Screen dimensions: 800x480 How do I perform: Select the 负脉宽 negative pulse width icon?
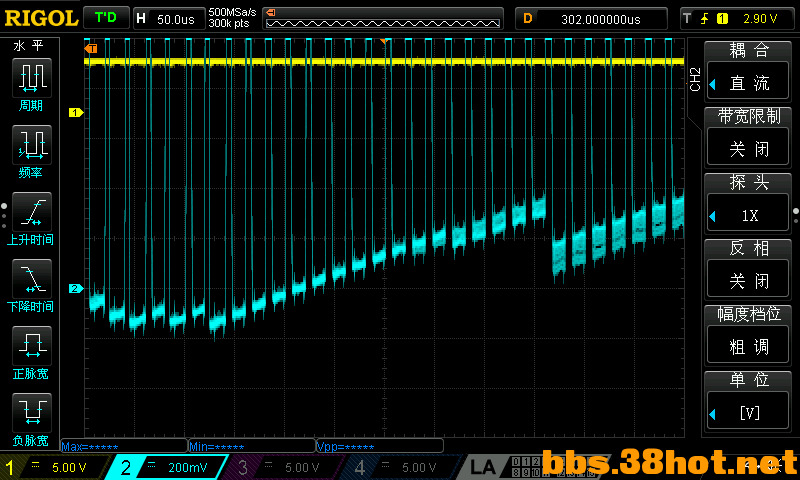[x=32, y=413]
